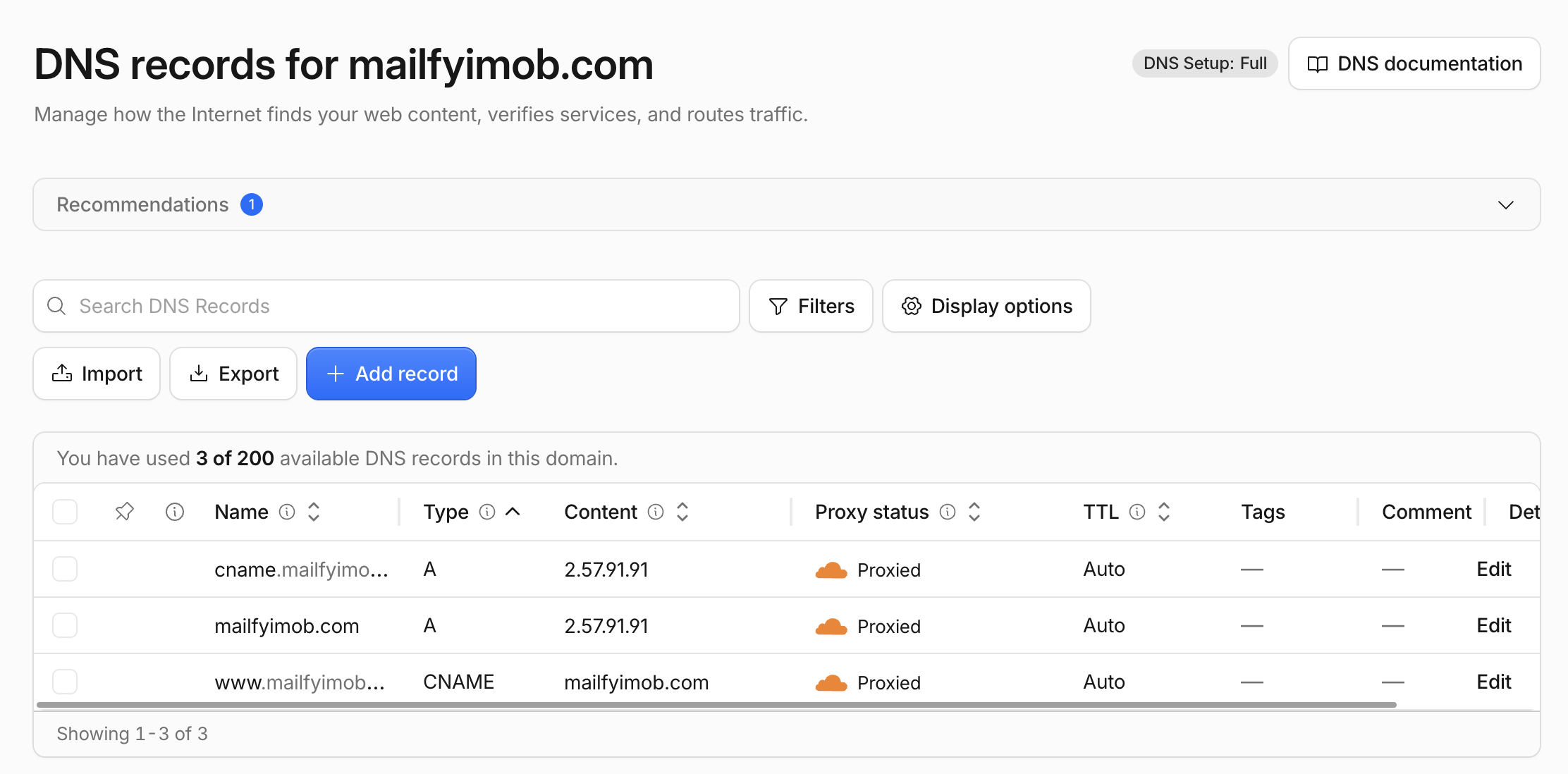Show info tooltip for Name column

point(287,512)
